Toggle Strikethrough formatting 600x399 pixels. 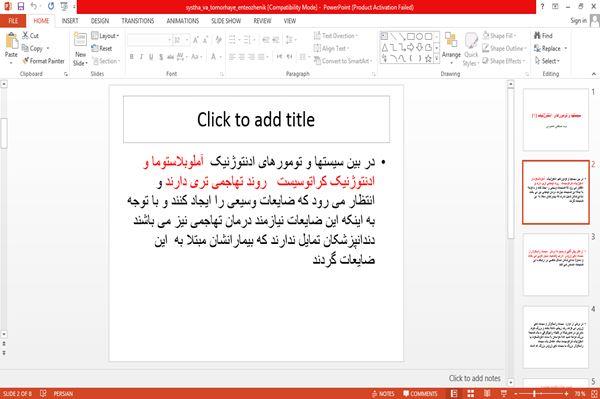pyautogui.click(x=170, y=57)
